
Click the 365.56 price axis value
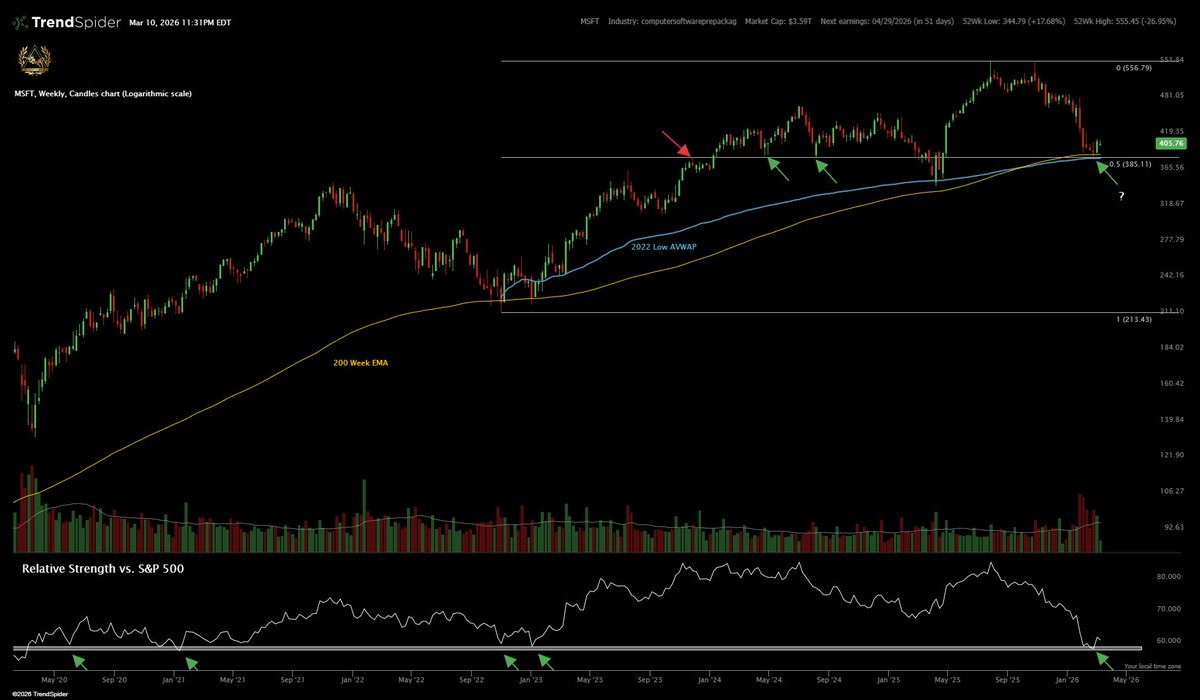click(x=1171, y=167)
